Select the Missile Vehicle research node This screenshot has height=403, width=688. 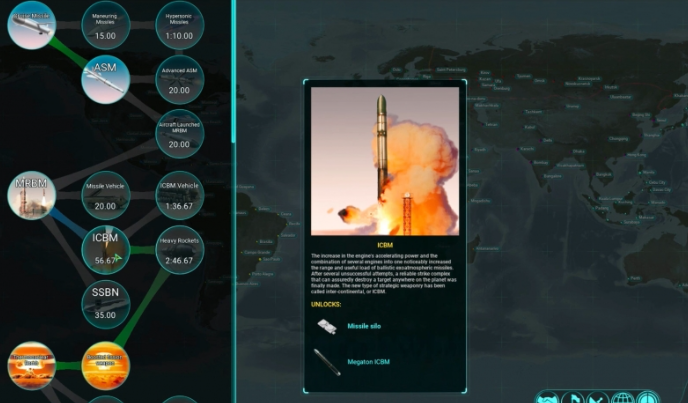click(x=105, y=195)
